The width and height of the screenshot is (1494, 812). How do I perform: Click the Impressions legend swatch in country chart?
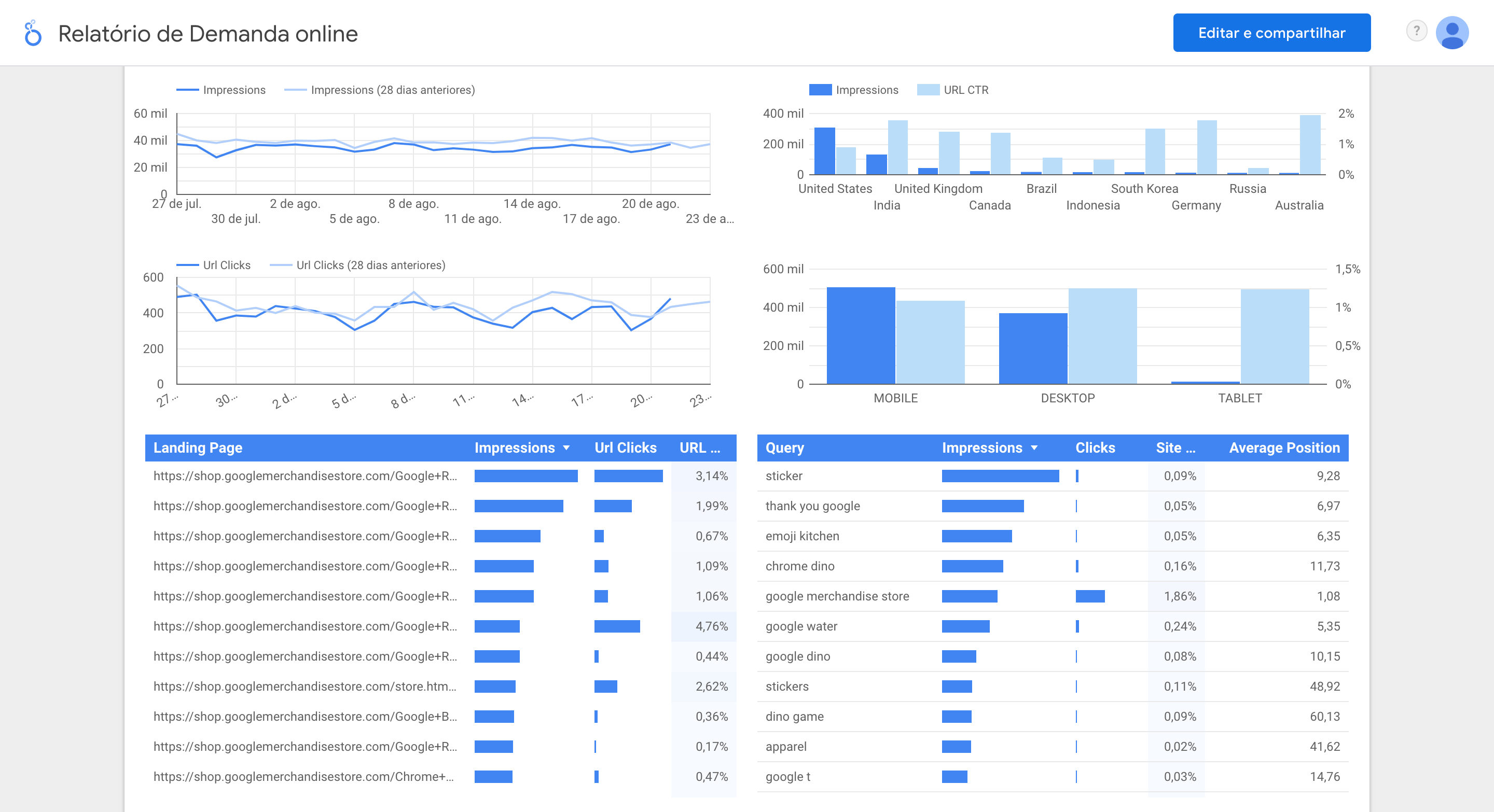pyautogui.click(x=820, y=90)
